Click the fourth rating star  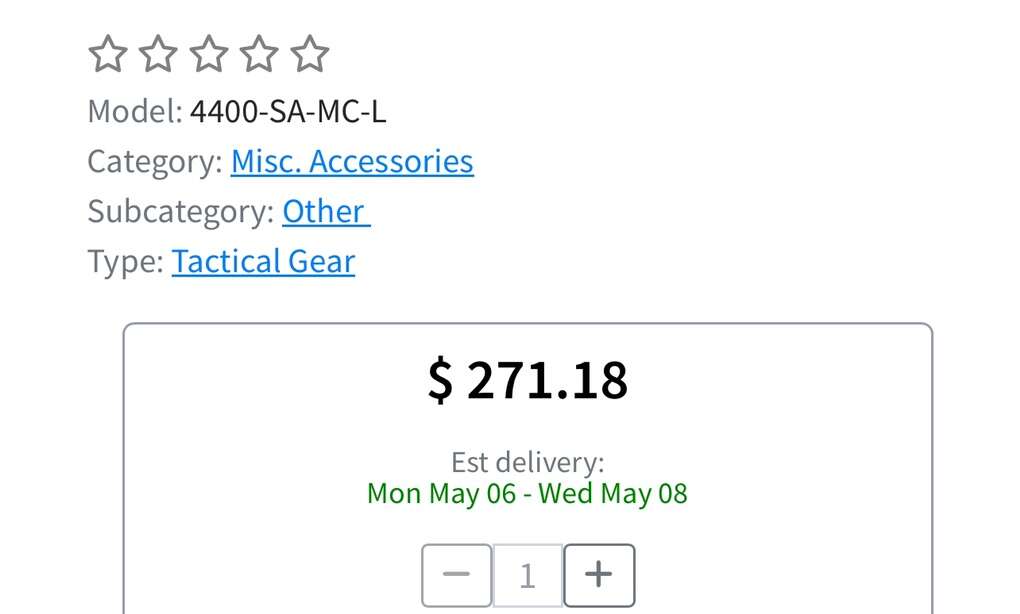coord(260,54)
